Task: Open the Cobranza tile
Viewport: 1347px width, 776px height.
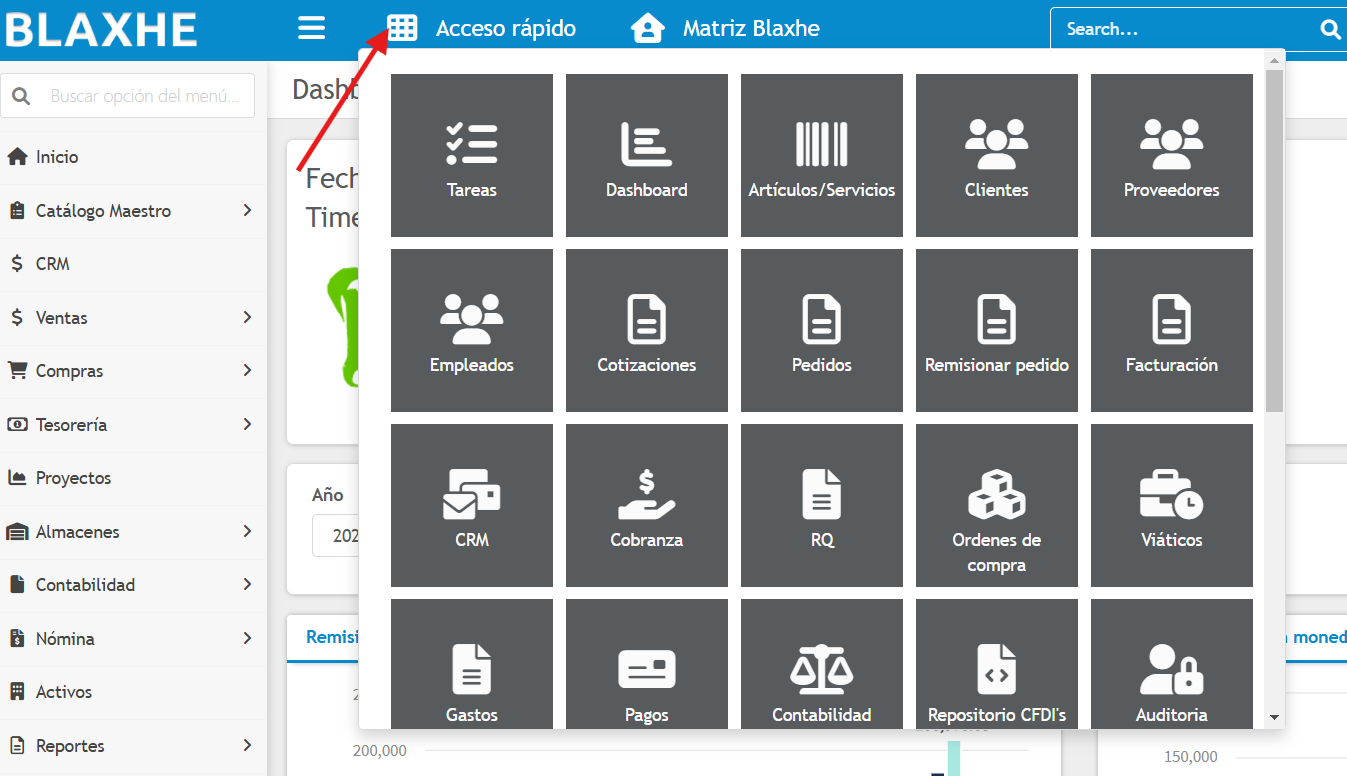Action: coord(647,505)
